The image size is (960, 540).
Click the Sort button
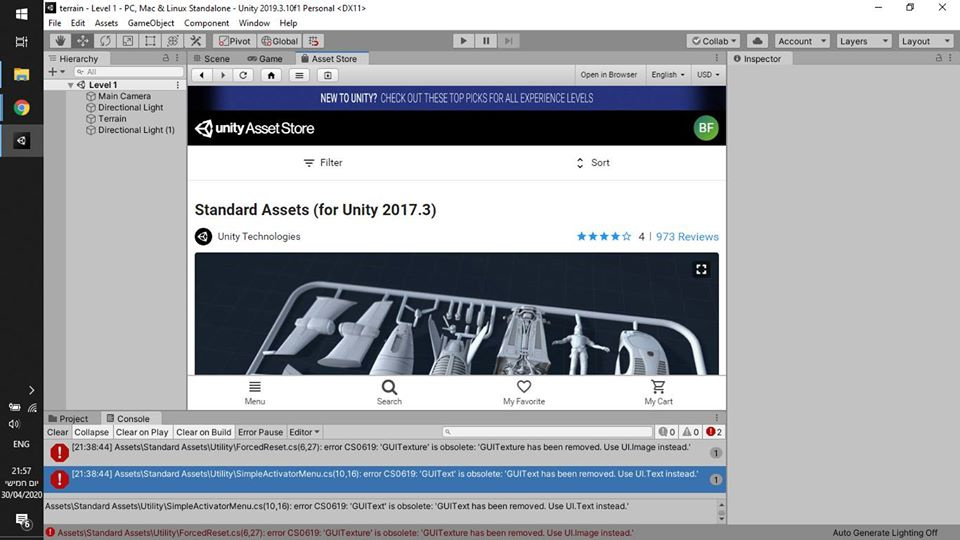pos(593,163)
